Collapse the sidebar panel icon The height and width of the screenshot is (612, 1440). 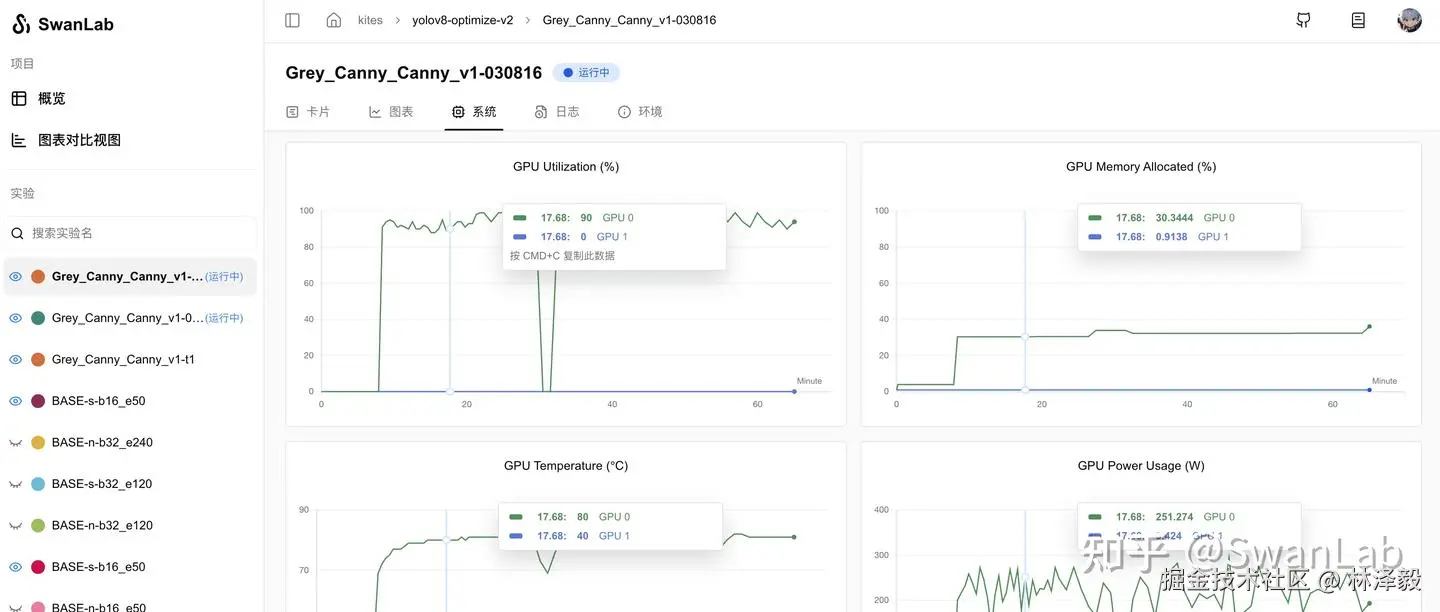pyautogui.click(x=292, y=20)
